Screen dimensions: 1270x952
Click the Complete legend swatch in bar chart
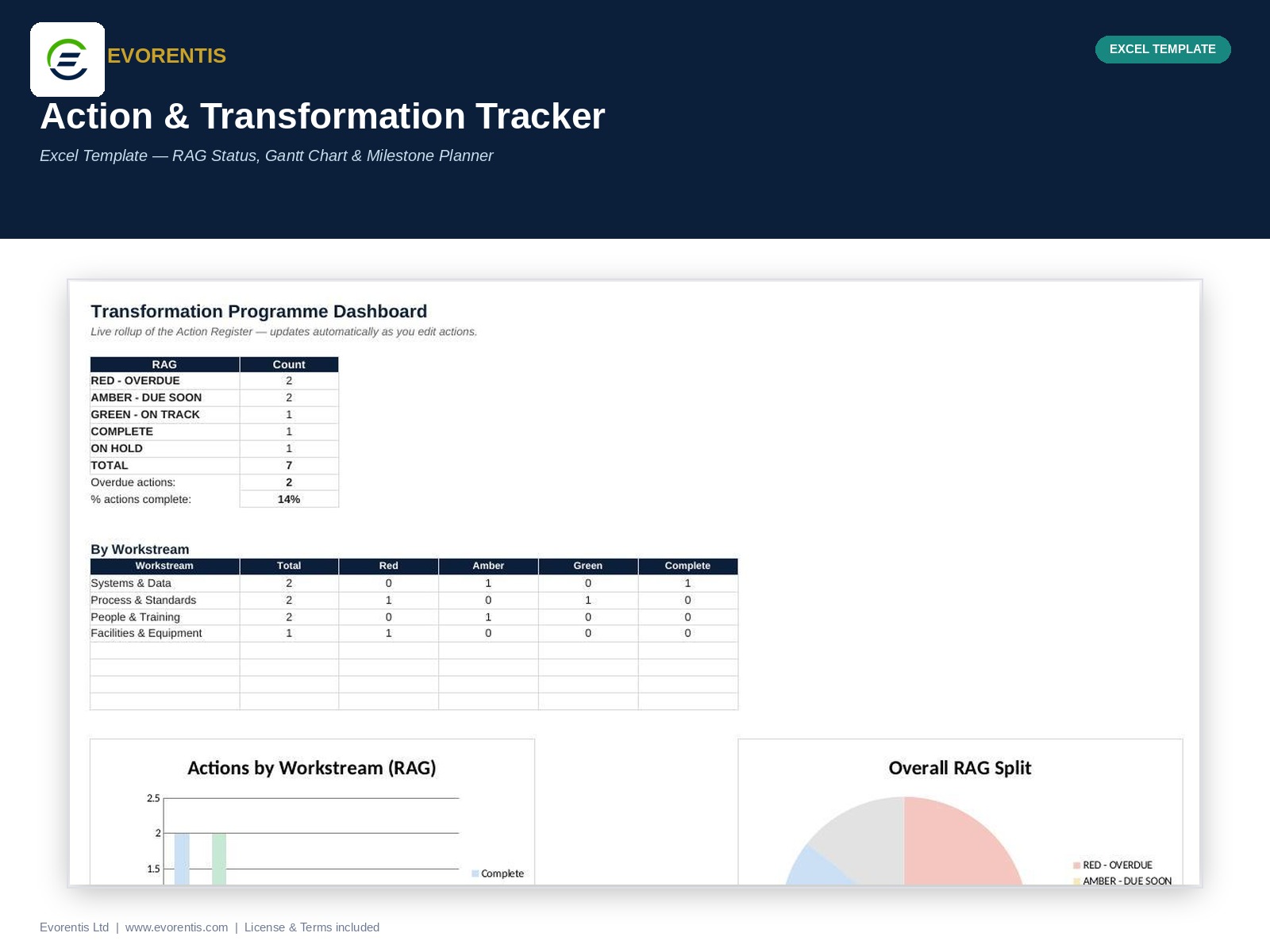pos(475,873)
